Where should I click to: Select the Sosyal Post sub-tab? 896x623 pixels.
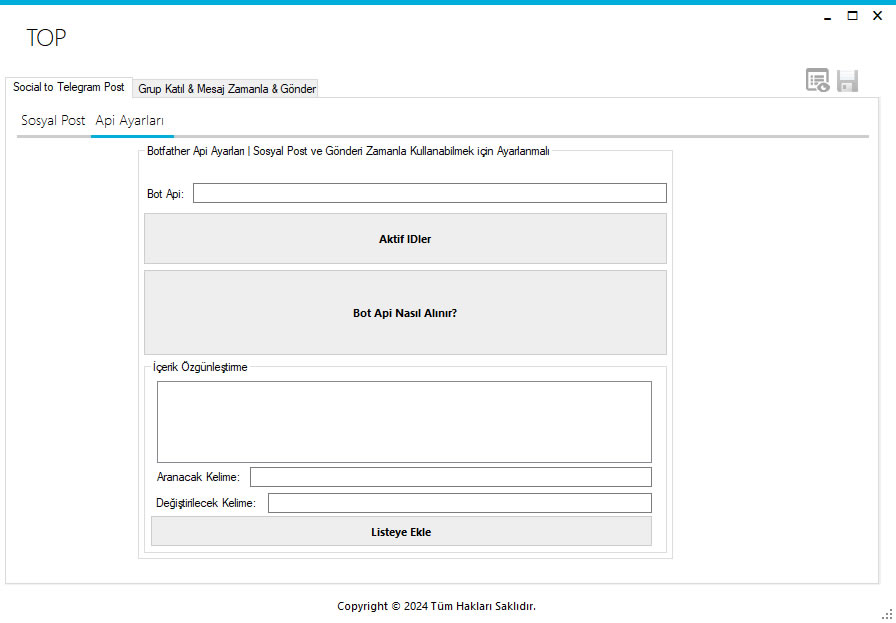click(53, 121)
